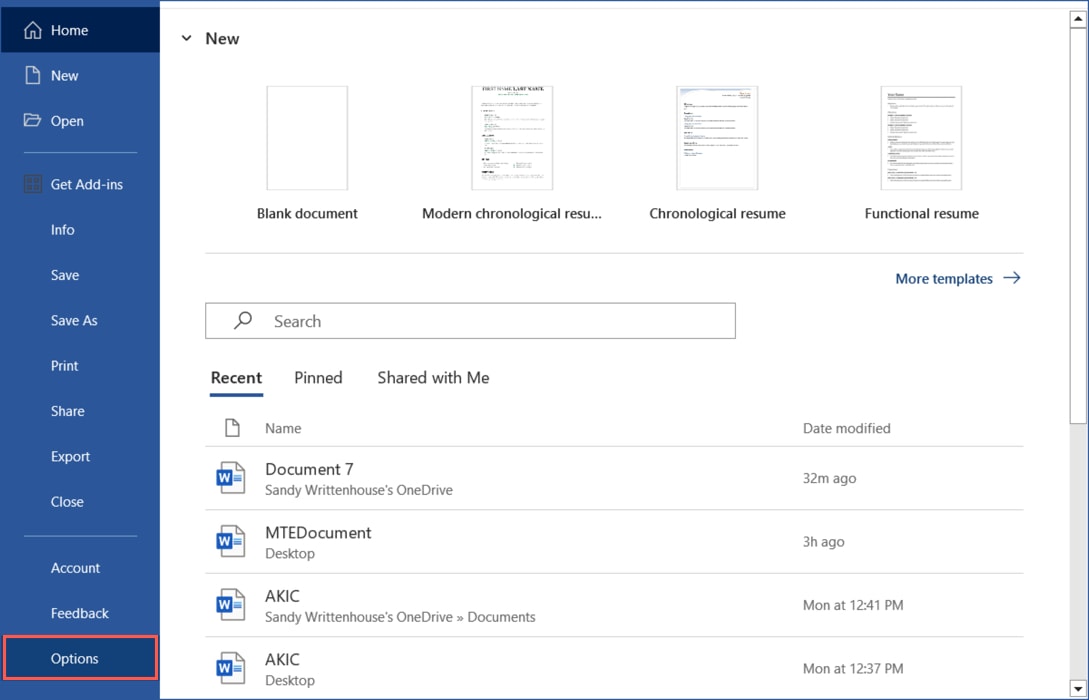Screen dimensions: 1089x700
Task: Click the Word icon beside Document 7
Action: (231, 477)
